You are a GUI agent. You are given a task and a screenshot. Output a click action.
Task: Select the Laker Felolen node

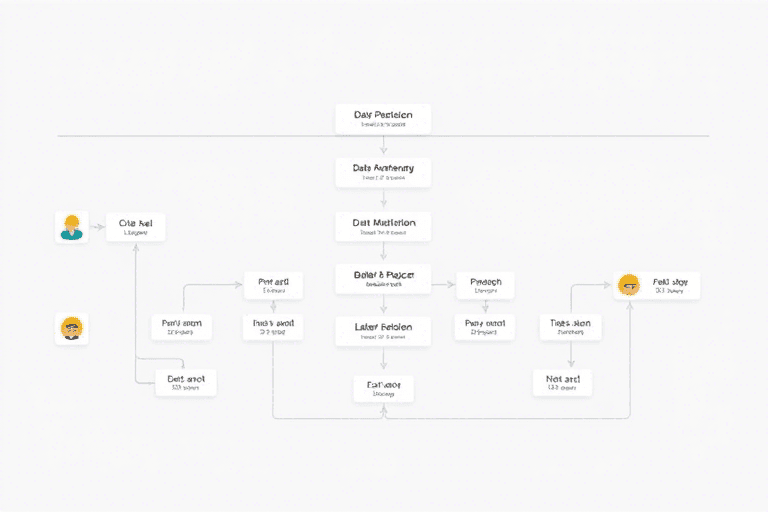click(383, 331)
